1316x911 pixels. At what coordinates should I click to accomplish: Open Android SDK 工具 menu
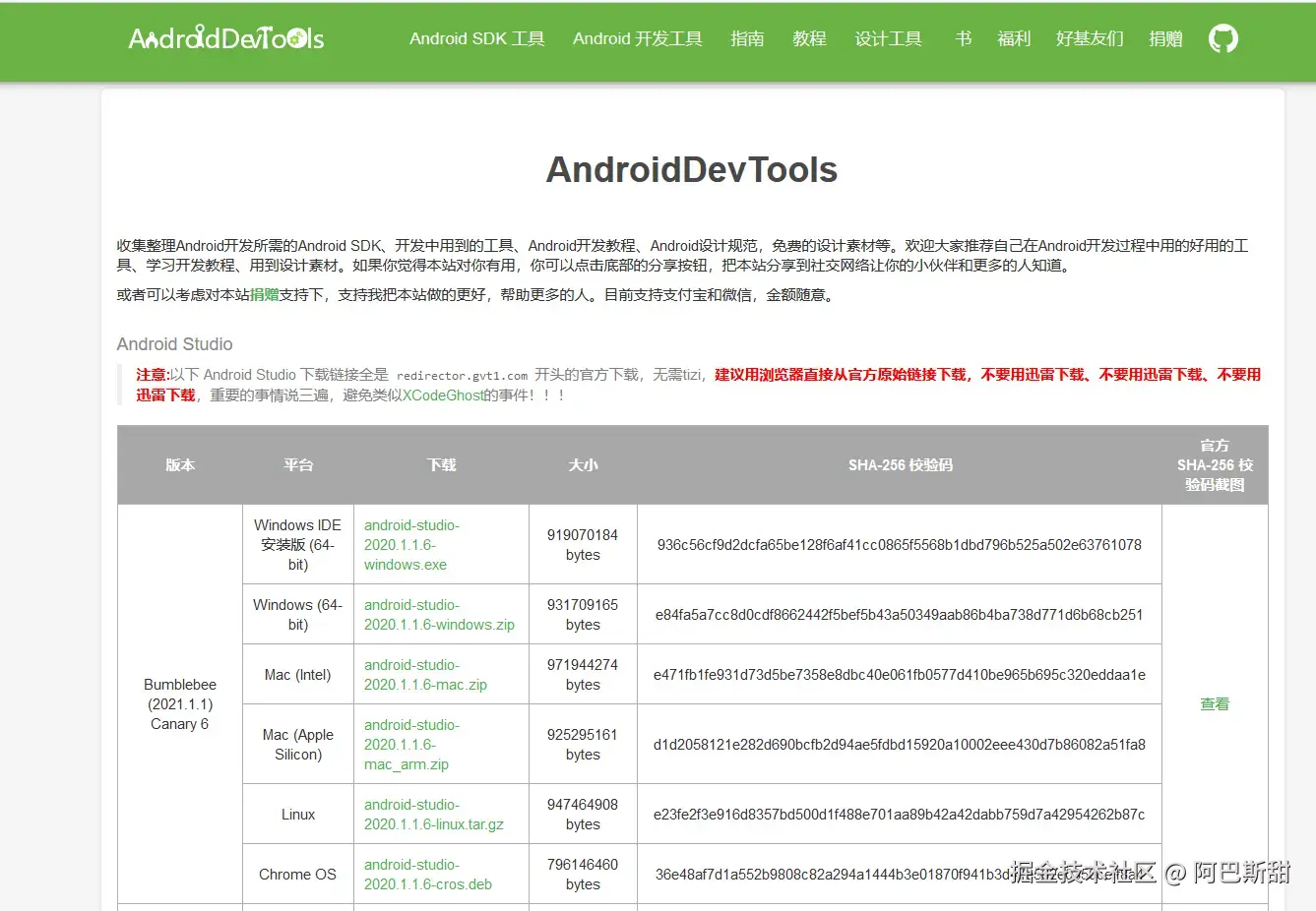click(477, 39)
